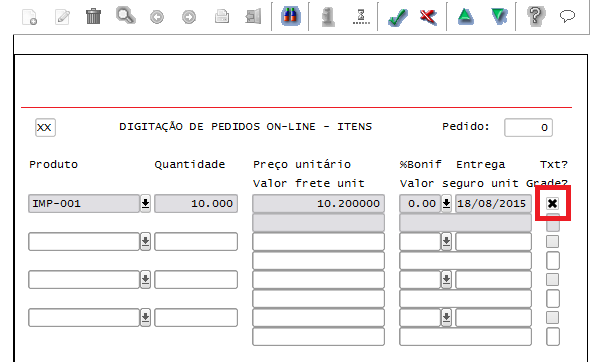Open %Bonif lookup arrow on fourth row

pos(446,318)
